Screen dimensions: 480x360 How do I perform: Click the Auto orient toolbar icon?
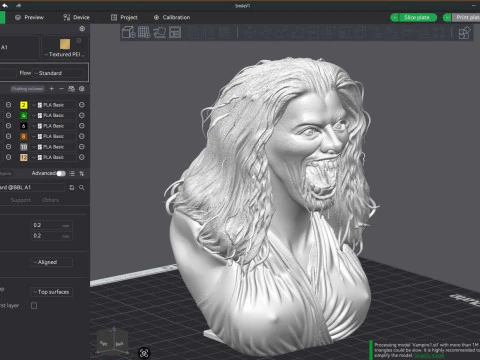pyautogui.click(x=160, y=32)
